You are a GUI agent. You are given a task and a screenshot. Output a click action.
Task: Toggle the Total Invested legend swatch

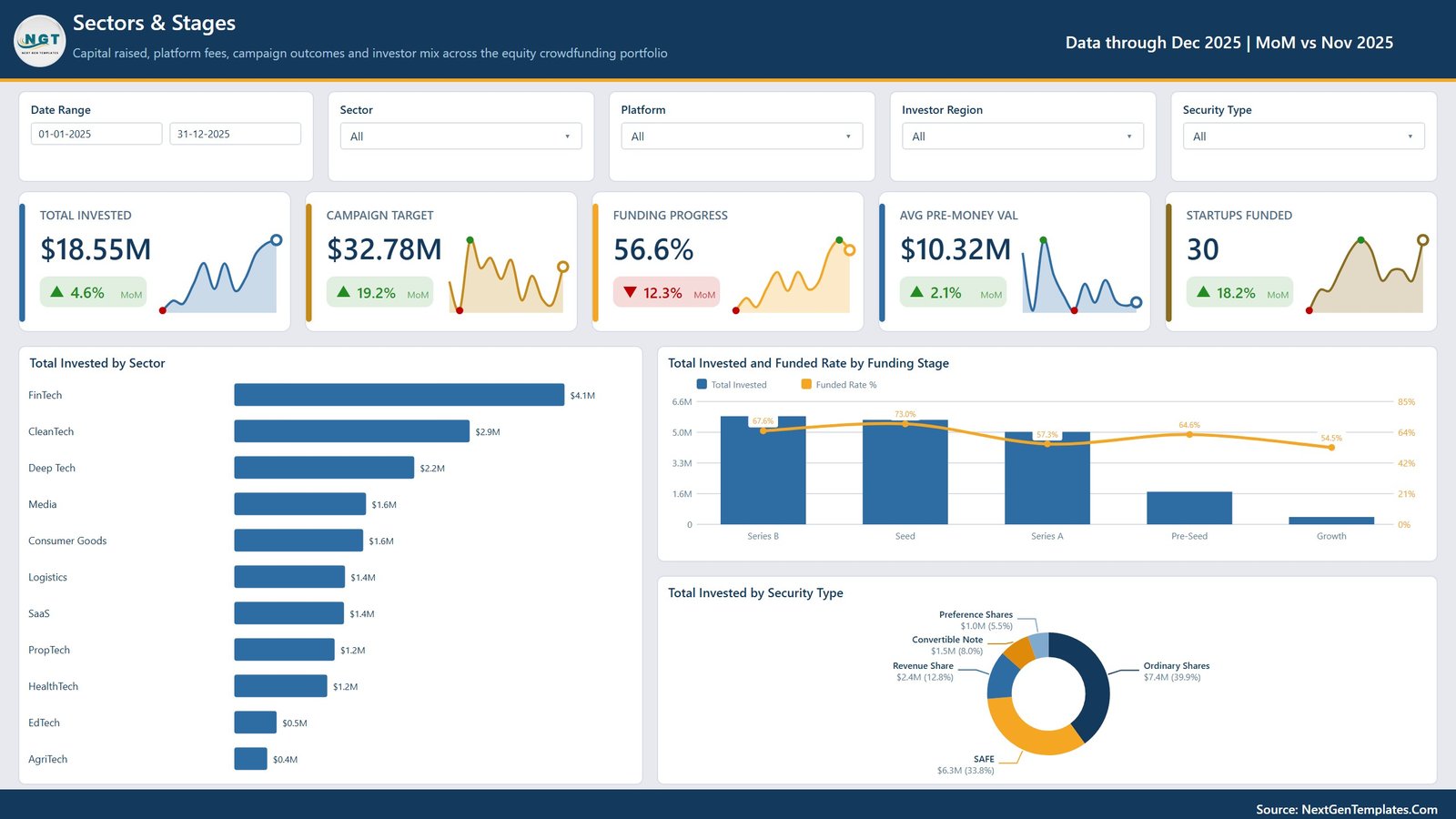[702, 384]
